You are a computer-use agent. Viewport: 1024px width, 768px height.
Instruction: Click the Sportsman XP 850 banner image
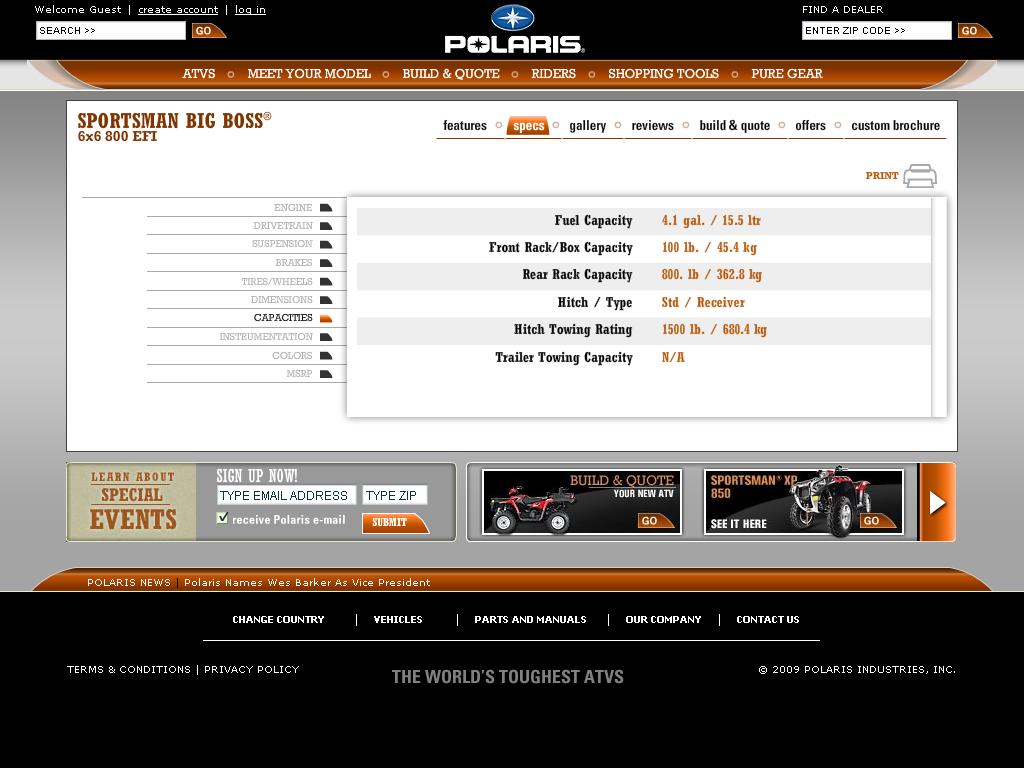pos(804,502)
